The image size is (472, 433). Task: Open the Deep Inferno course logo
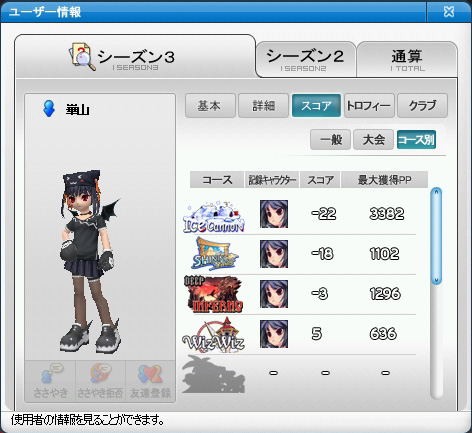coord(214,294)
